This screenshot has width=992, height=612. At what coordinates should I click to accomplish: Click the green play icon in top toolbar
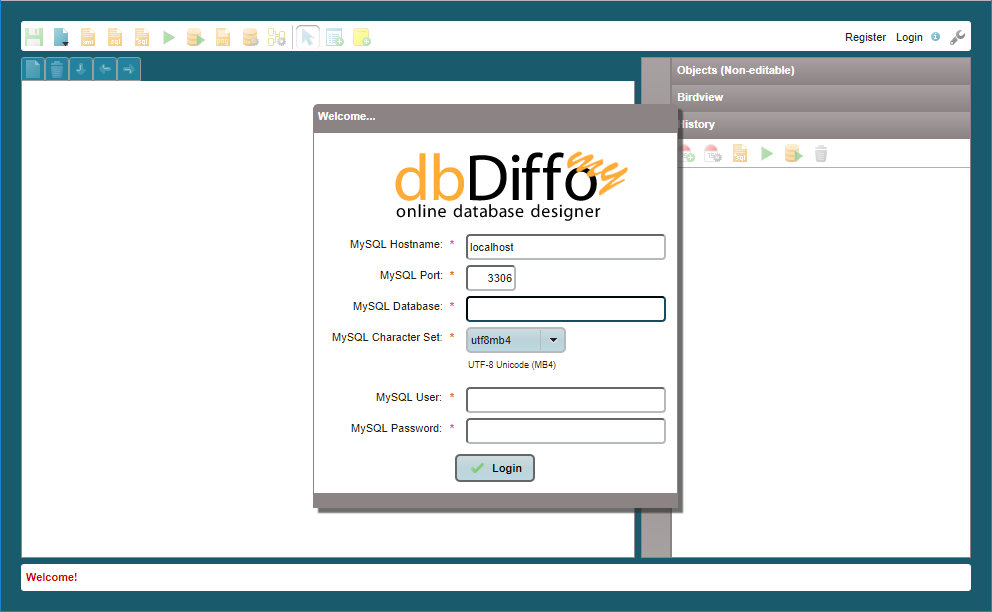tap(169, 37)
